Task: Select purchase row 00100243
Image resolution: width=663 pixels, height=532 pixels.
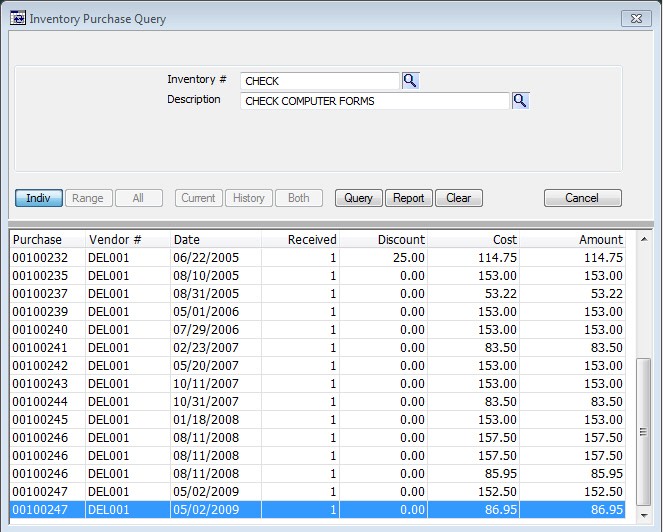Action: [x=317, y=384]
